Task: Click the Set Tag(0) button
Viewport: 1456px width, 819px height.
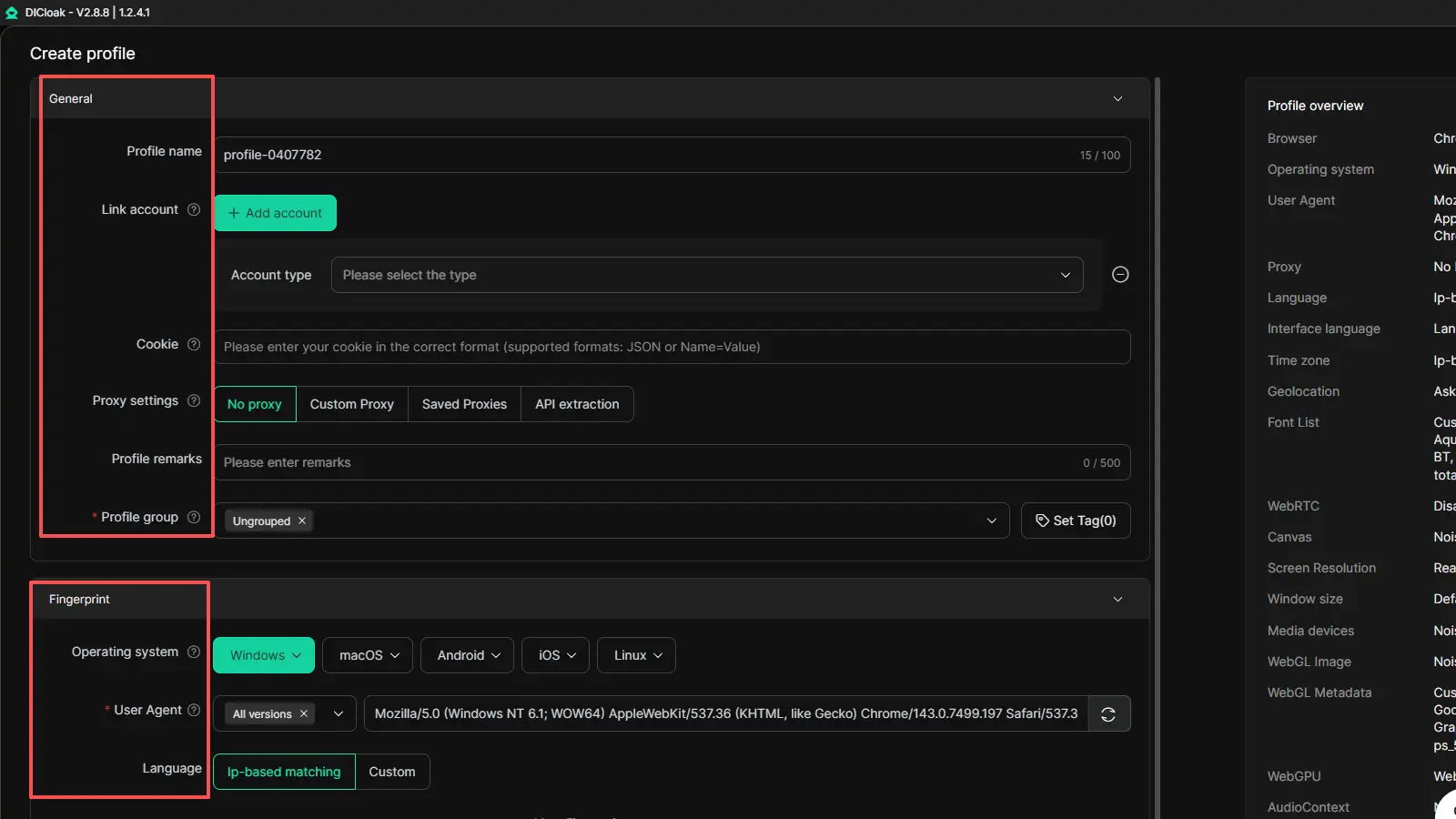Action: [1076, 521]
